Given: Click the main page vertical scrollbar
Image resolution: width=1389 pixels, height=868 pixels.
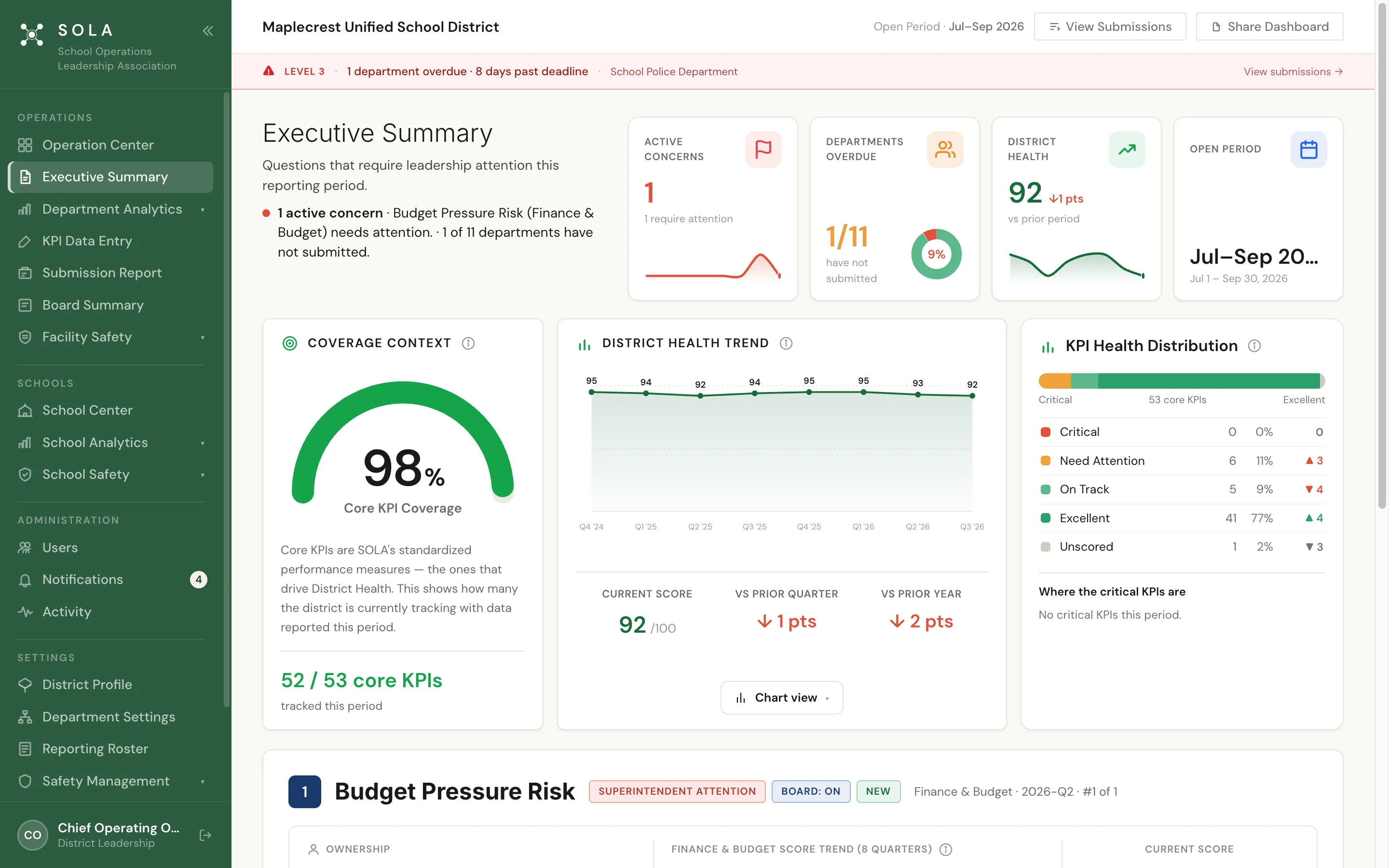Looking at the screenshot, I should [x=1382, y=256].
